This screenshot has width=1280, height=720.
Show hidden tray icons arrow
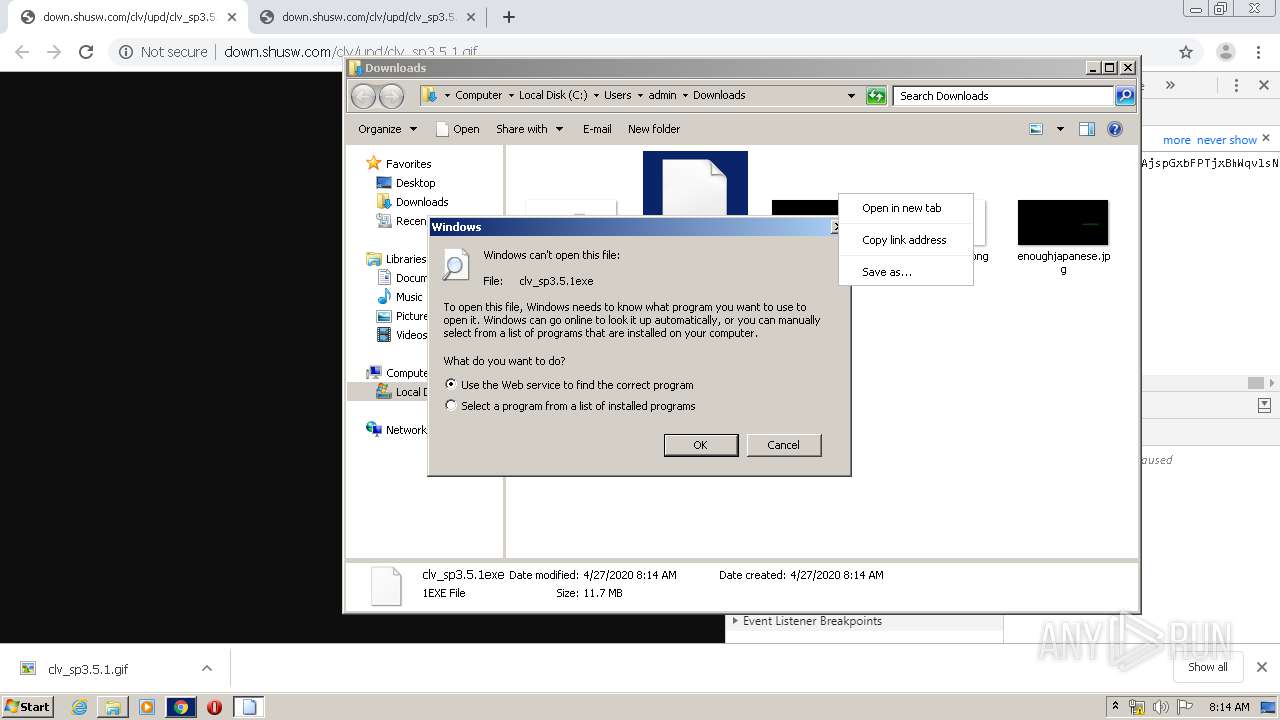(x=1115, y=707)
